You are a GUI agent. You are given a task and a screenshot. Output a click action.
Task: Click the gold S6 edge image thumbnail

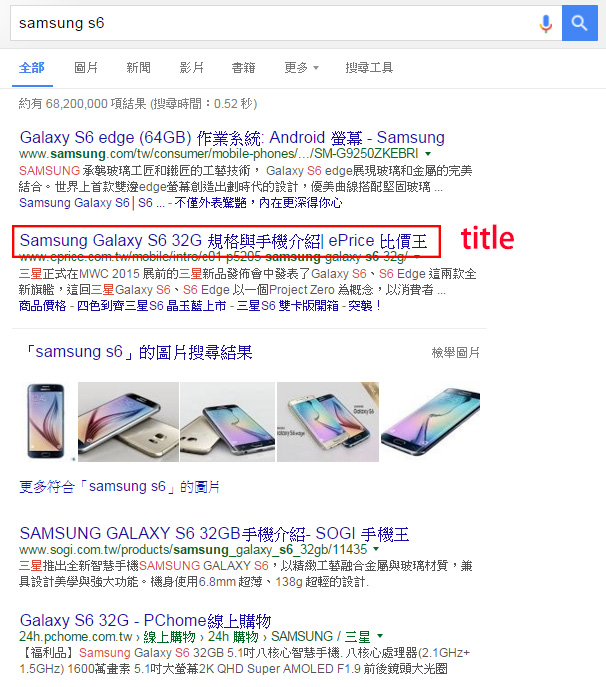227,422
